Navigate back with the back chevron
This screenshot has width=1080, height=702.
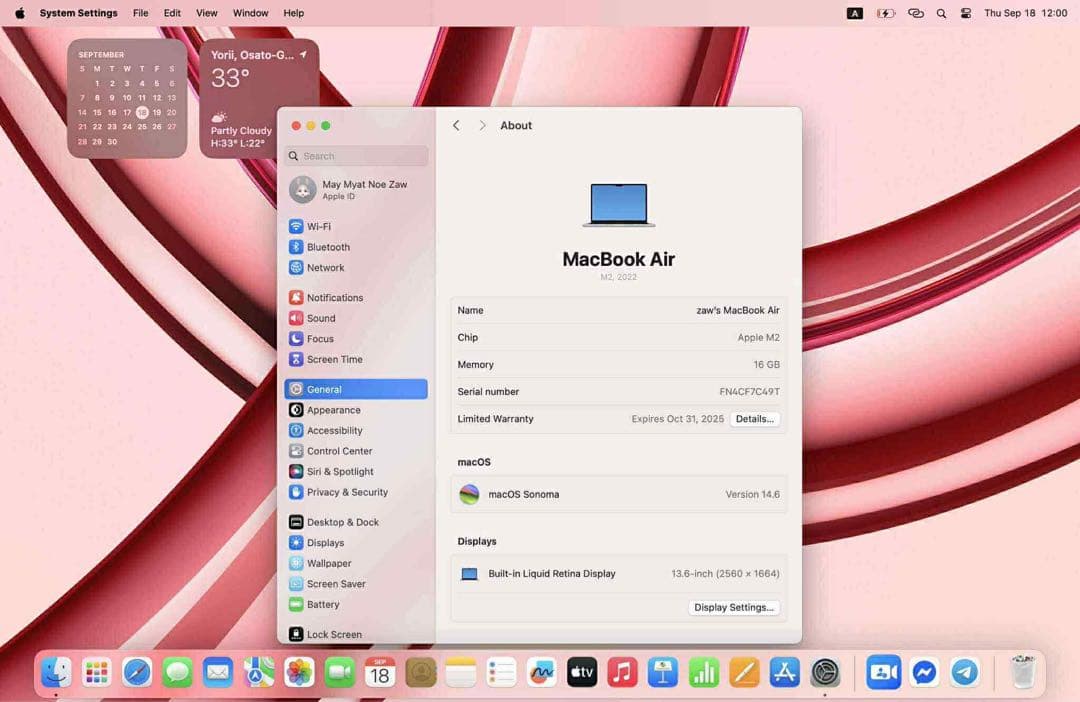[456, 125]
